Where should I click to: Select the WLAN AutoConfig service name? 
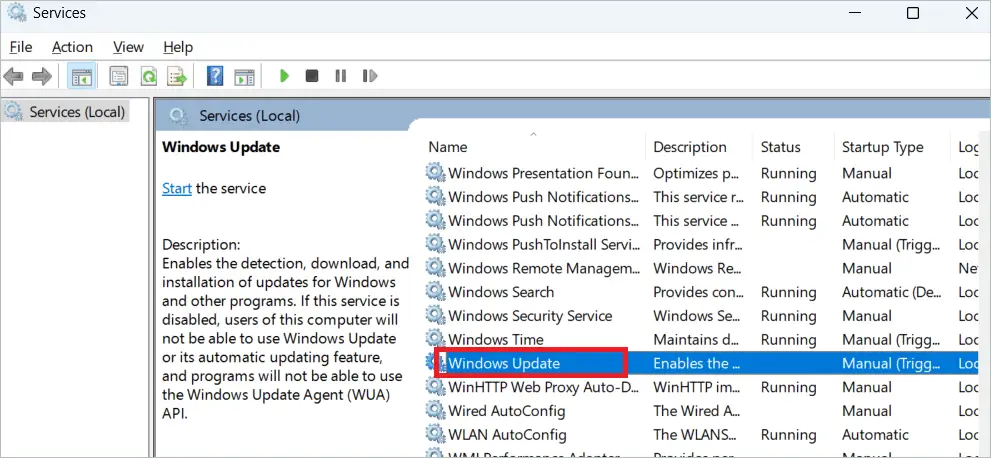[x=507, y=435]
